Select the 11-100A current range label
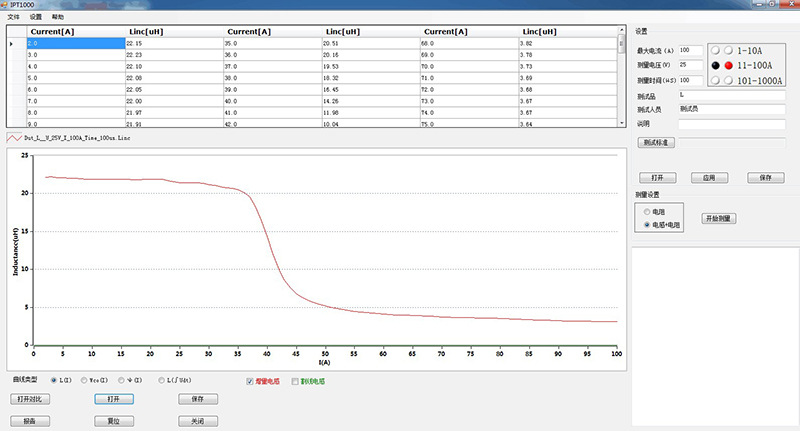 [755, 65]
